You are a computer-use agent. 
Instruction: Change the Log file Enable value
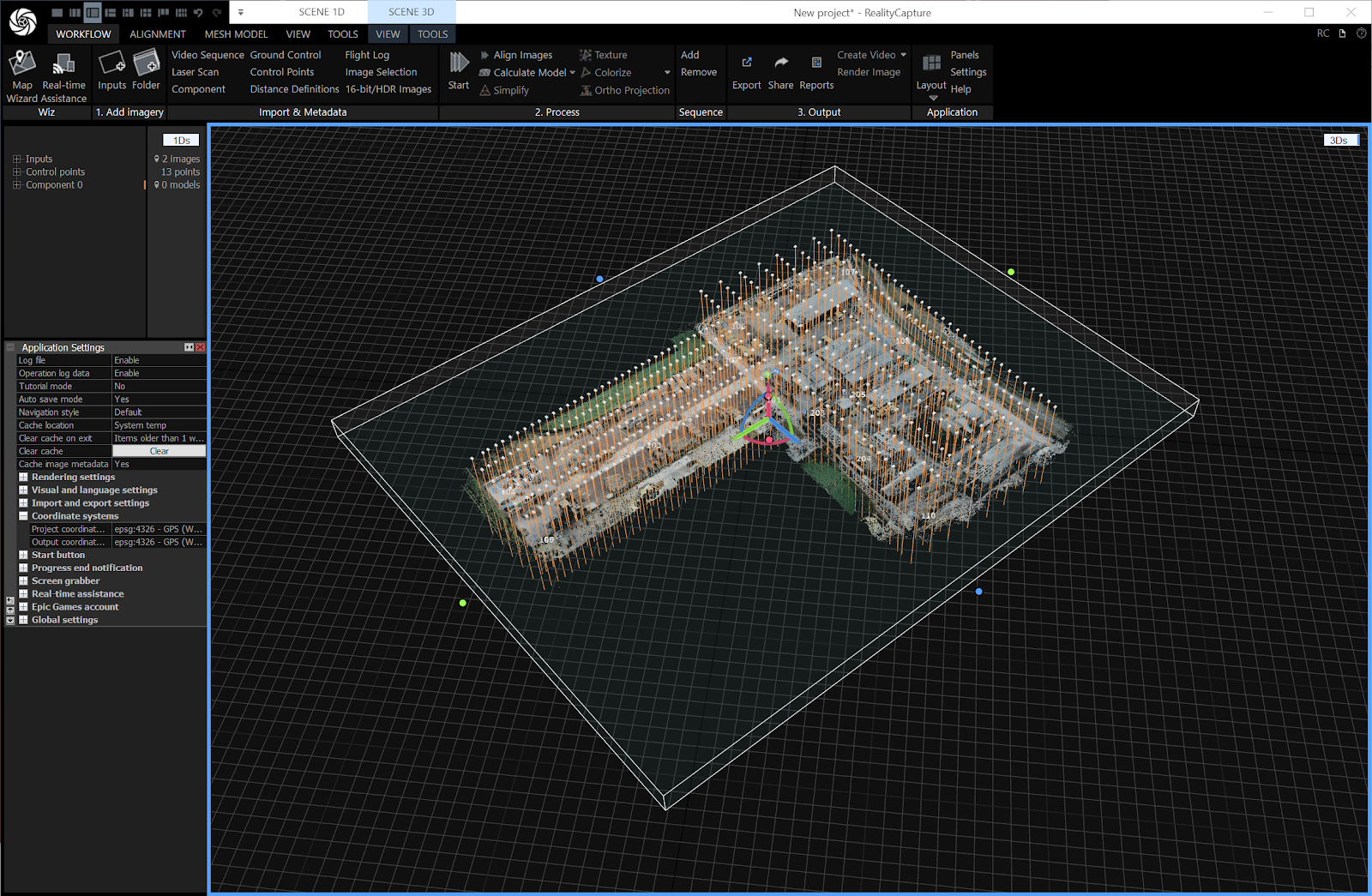click(159, 360)
